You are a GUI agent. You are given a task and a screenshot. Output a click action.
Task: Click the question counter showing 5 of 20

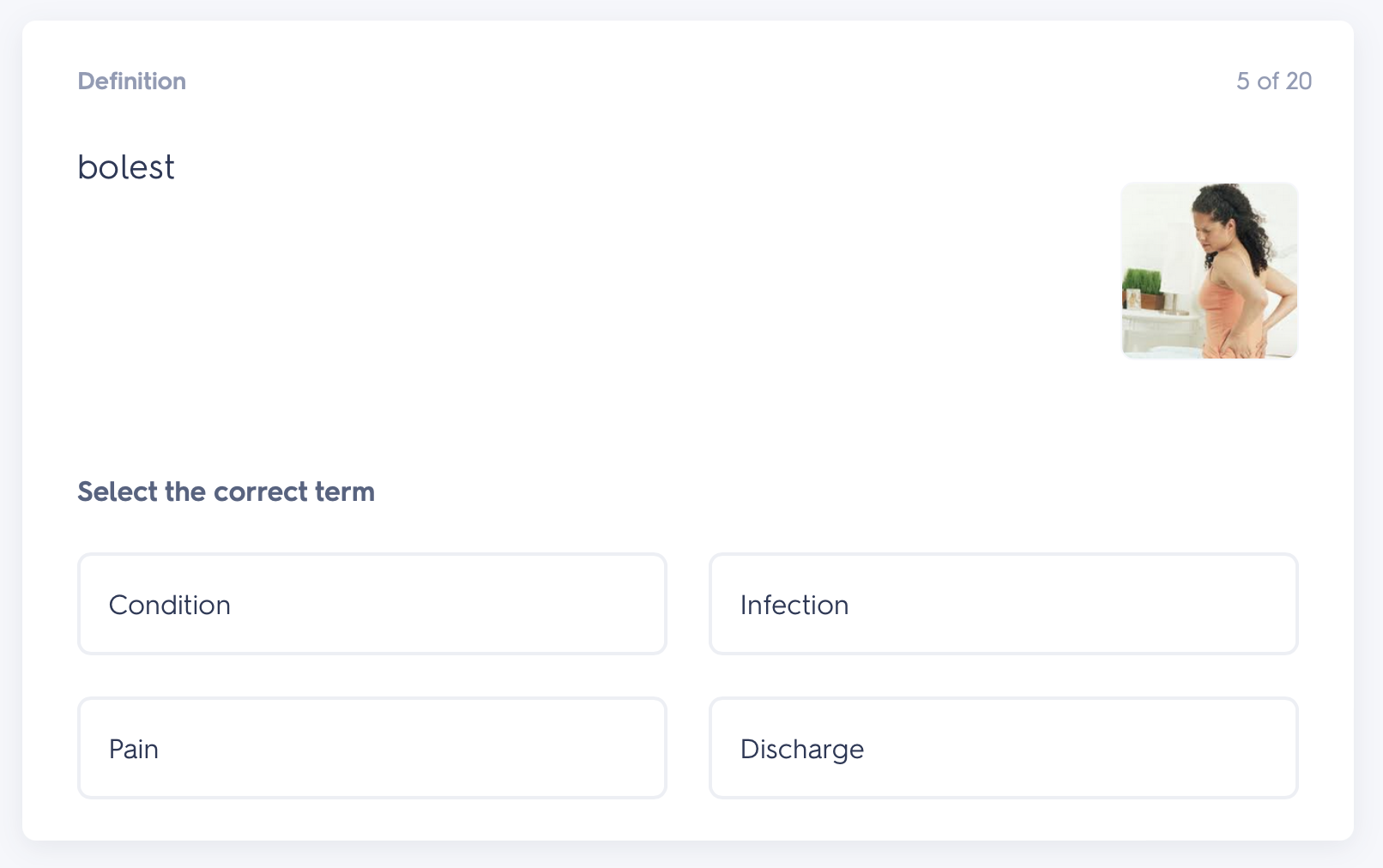[x=1274, y=81]
